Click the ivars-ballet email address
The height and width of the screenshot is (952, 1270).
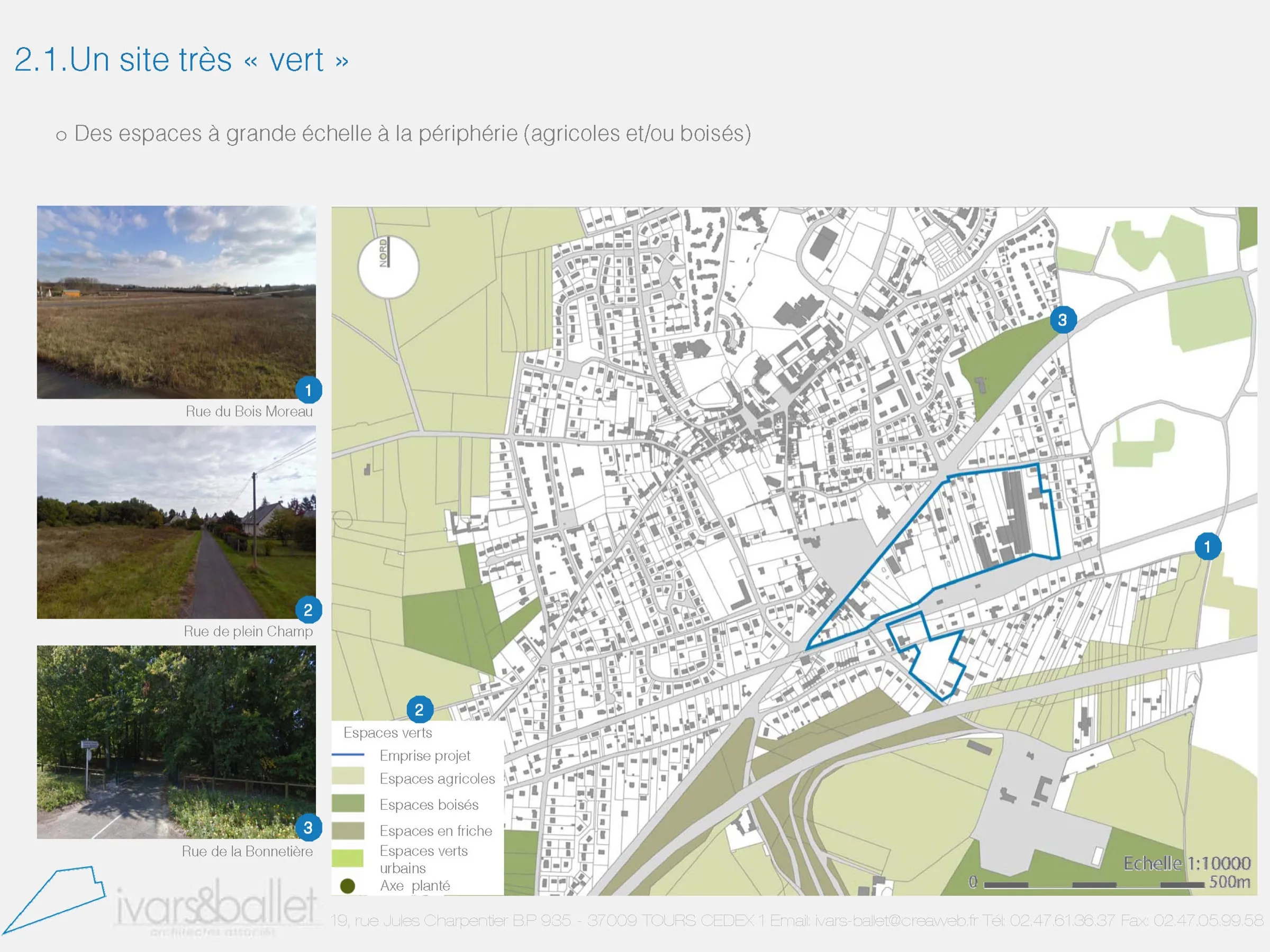pos(896,920)
